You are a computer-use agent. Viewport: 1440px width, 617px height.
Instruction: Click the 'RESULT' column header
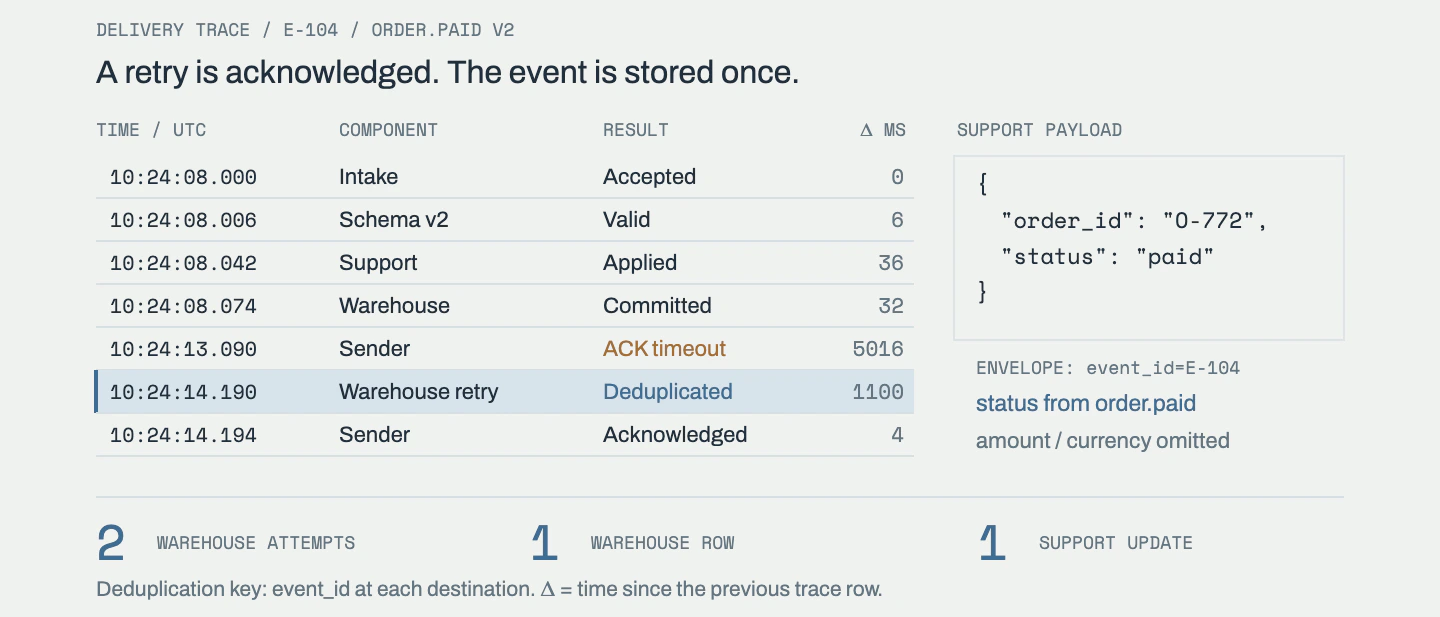tap(635, 130)
